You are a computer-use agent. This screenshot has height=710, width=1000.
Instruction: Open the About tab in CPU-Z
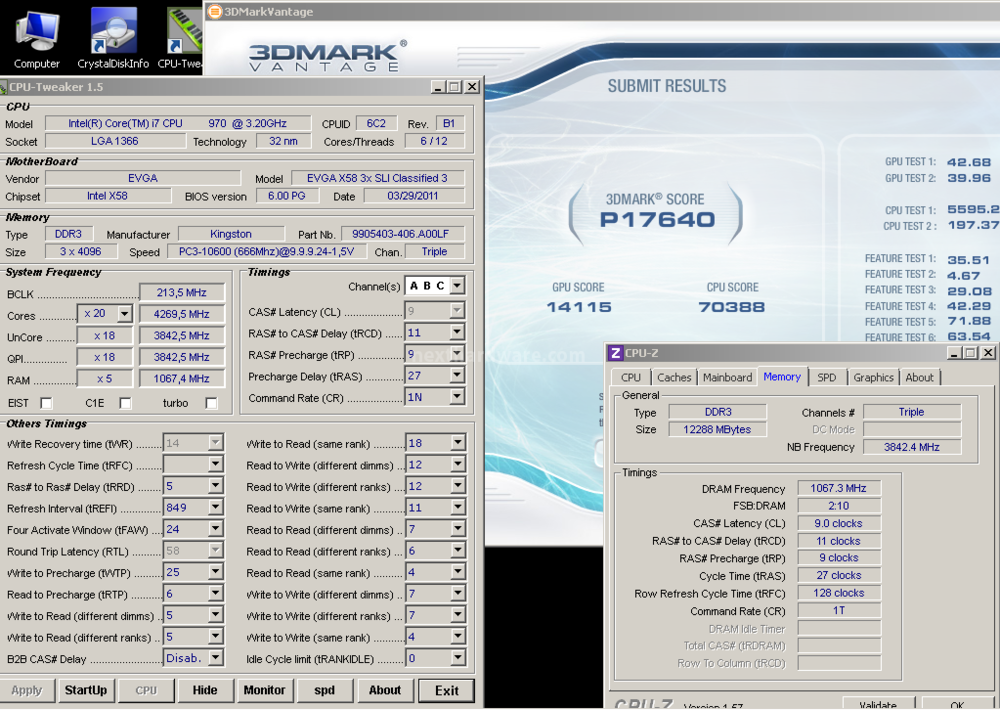(x=920, y=378)
